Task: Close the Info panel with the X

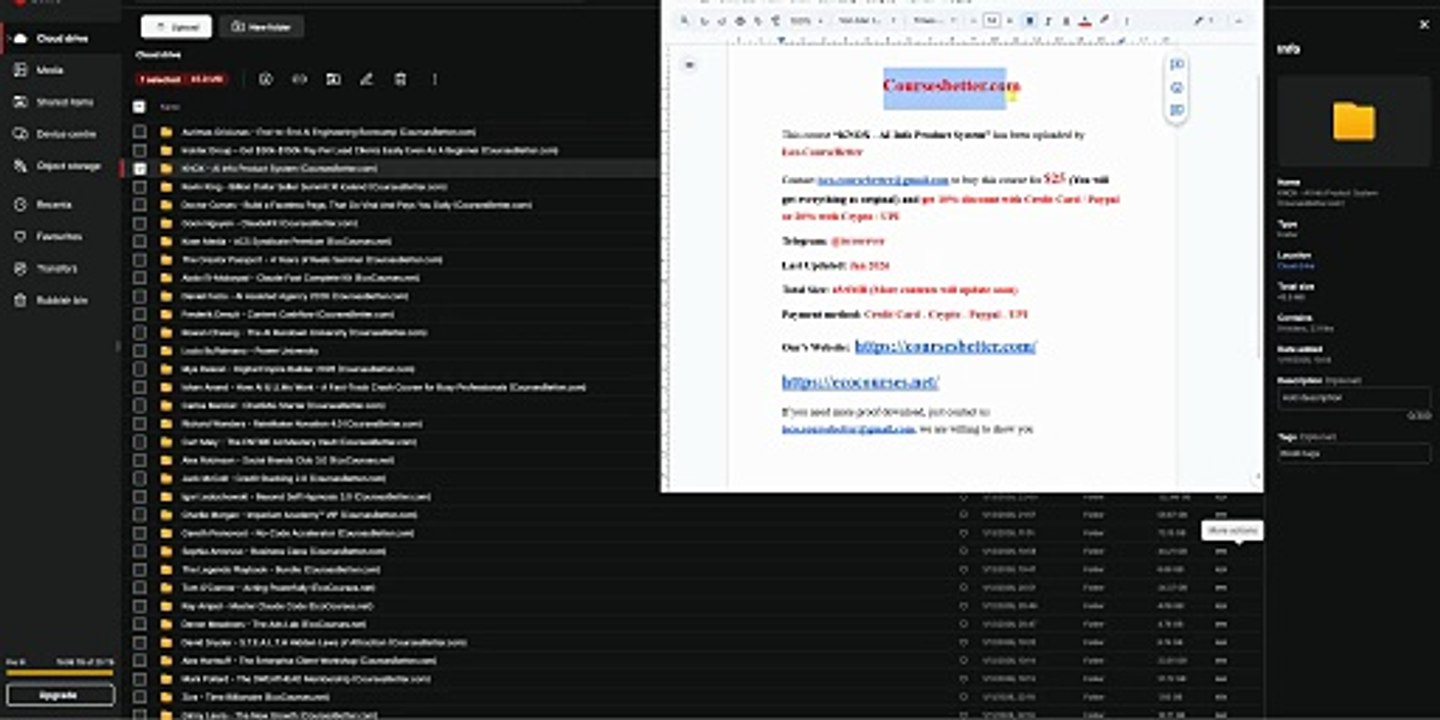Action: pos(1424,25)
